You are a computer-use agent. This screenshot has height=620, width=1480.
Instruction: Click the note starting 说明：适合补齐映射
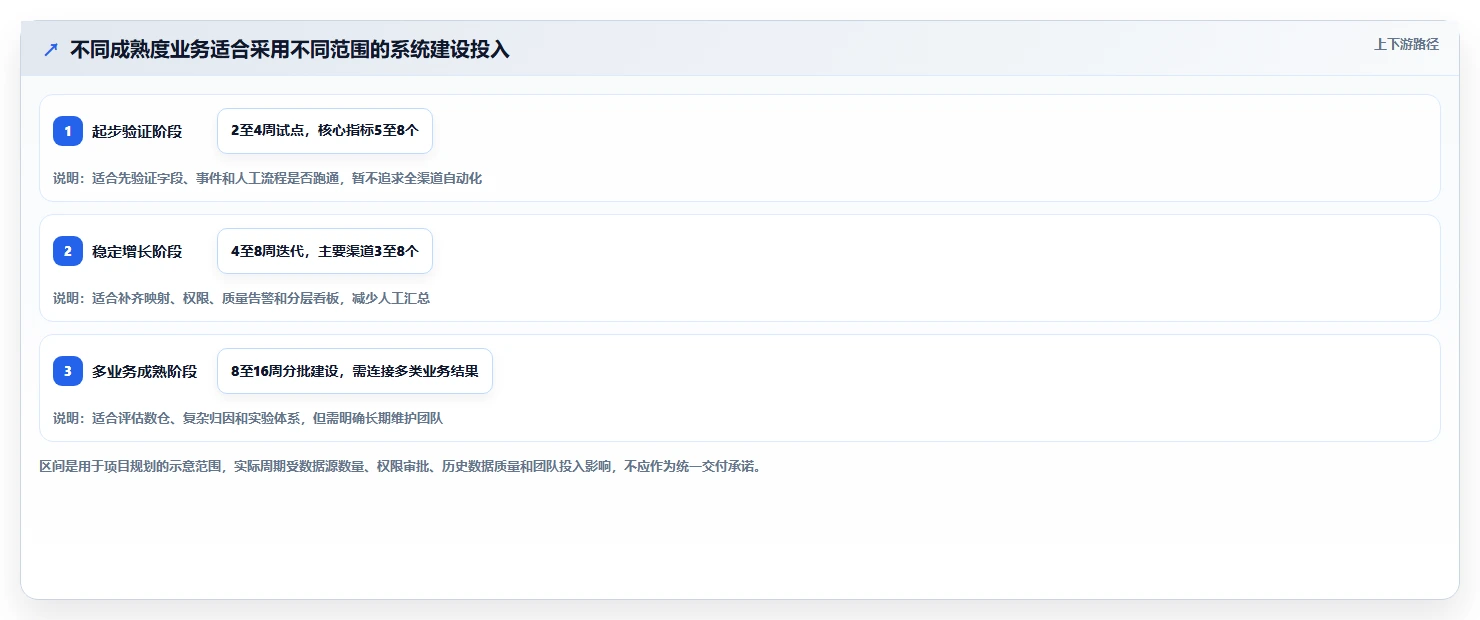coord(241,298)
